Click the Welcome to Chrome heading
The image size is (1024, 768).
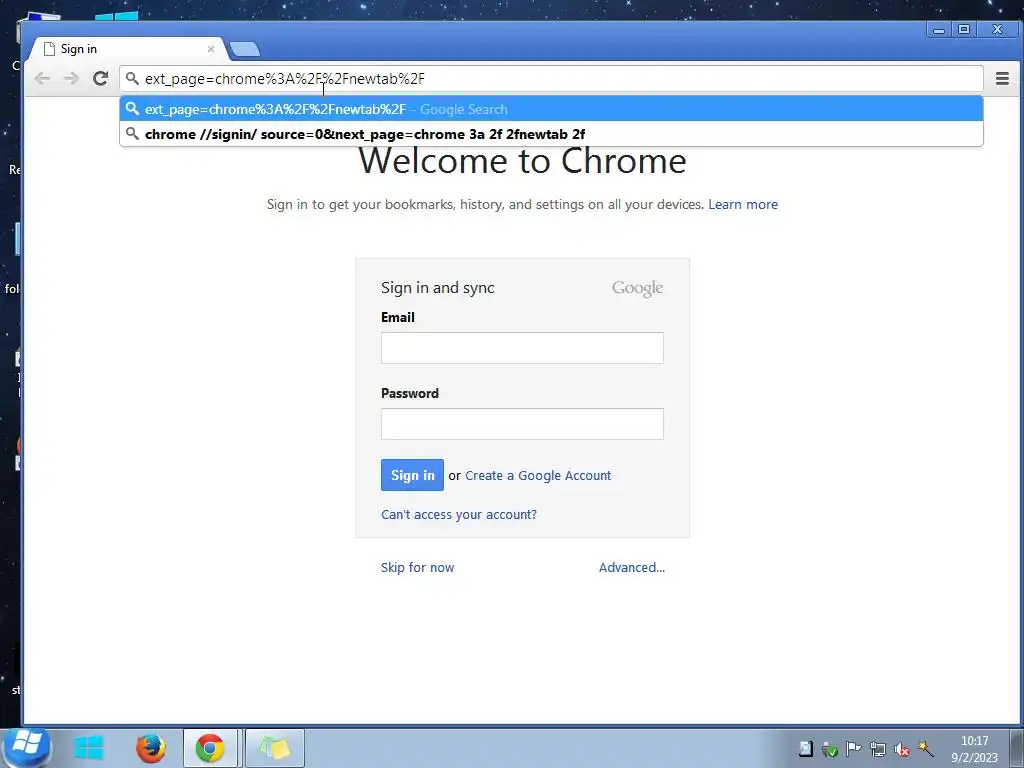coord(522,161)
